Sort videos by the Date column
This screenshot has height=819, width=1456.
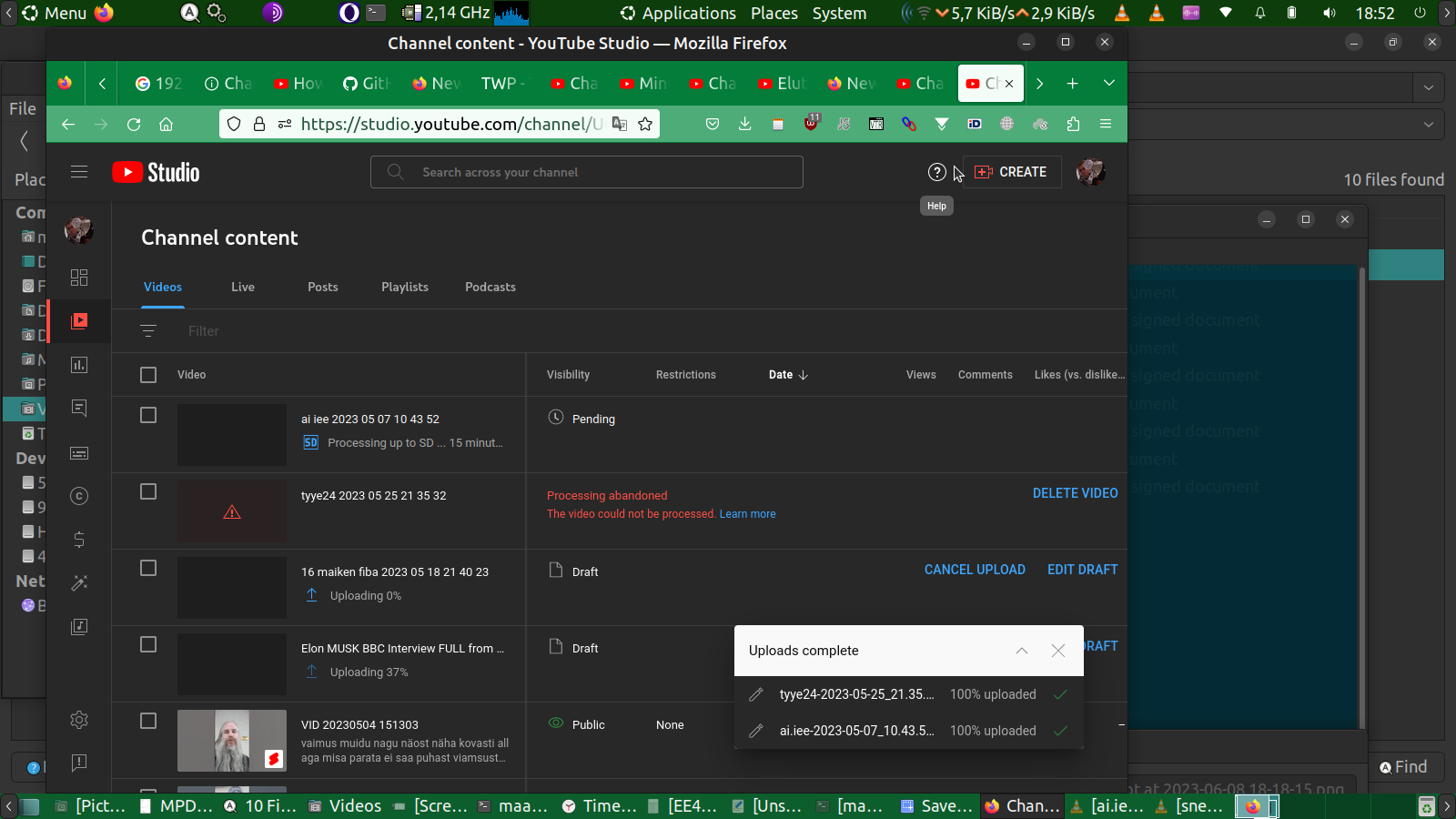point(788,375)
